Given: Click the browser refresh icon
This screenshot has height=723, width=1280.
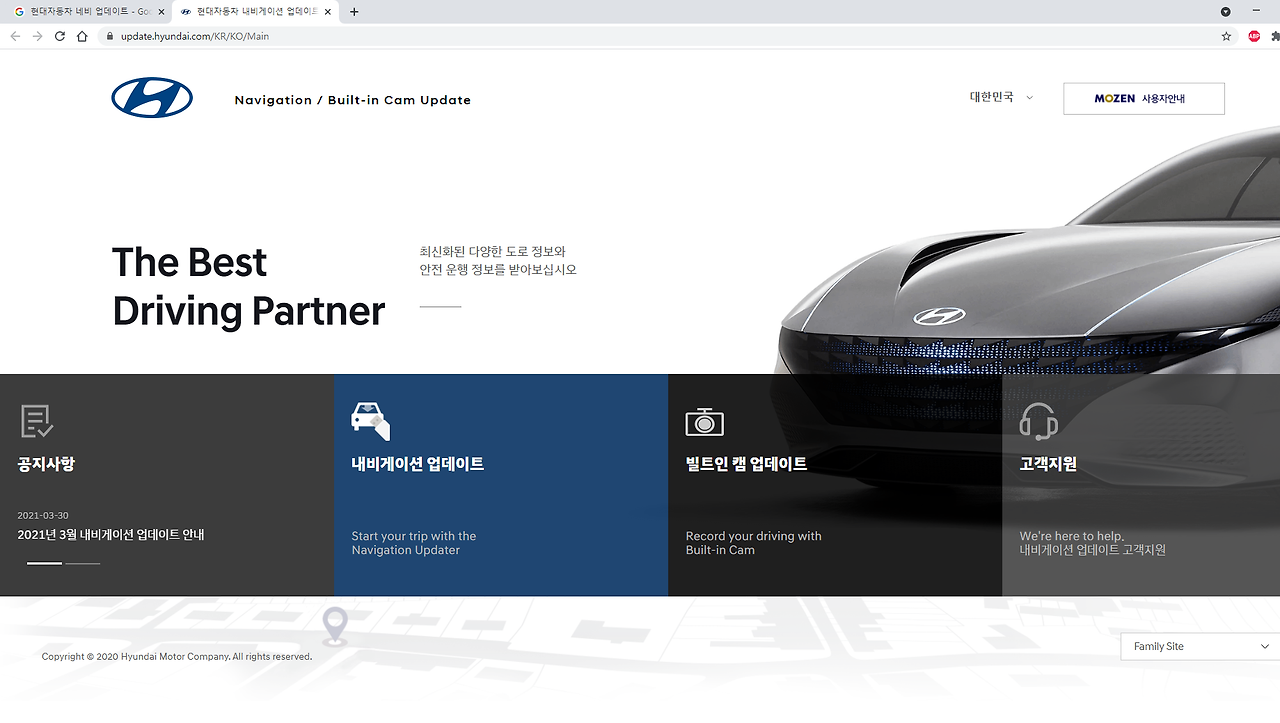Looking at the screenshot, I should coord(60,35).
